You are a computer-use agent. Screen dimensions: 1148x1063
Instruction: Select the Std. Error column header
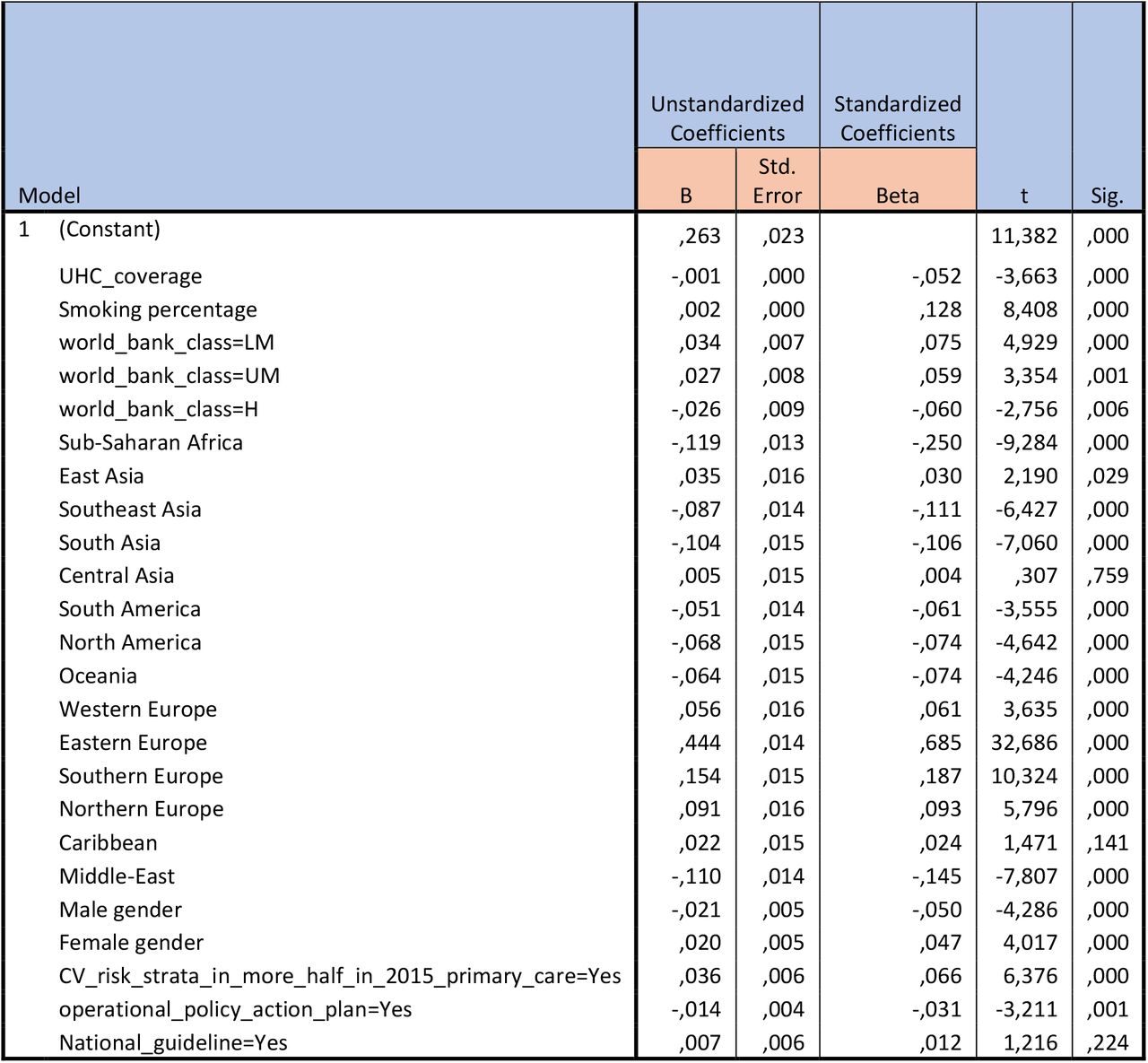point(778,180)
